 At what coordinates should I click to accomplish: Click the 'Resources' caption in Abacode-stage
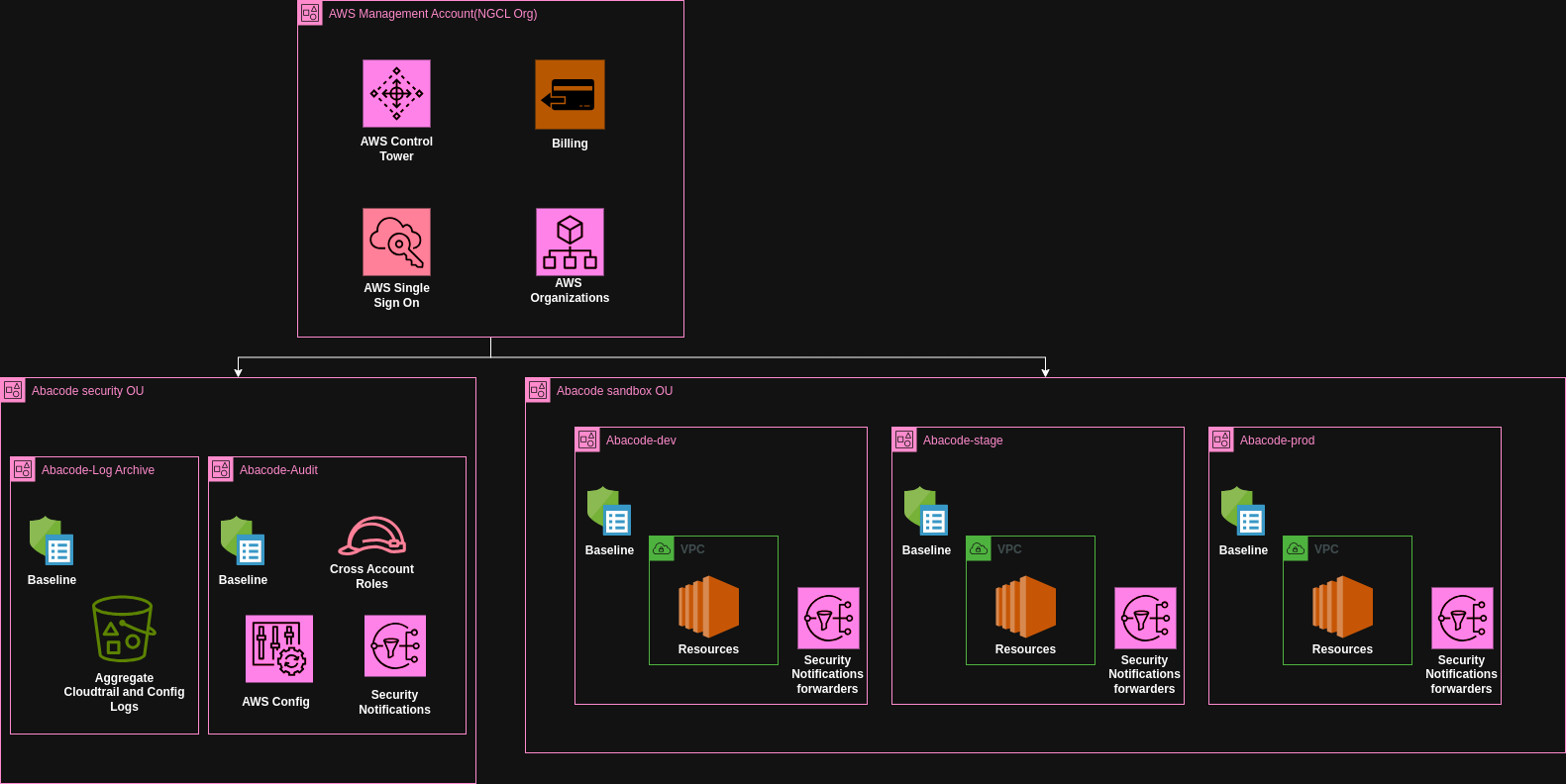click(x=1025, y=649)
